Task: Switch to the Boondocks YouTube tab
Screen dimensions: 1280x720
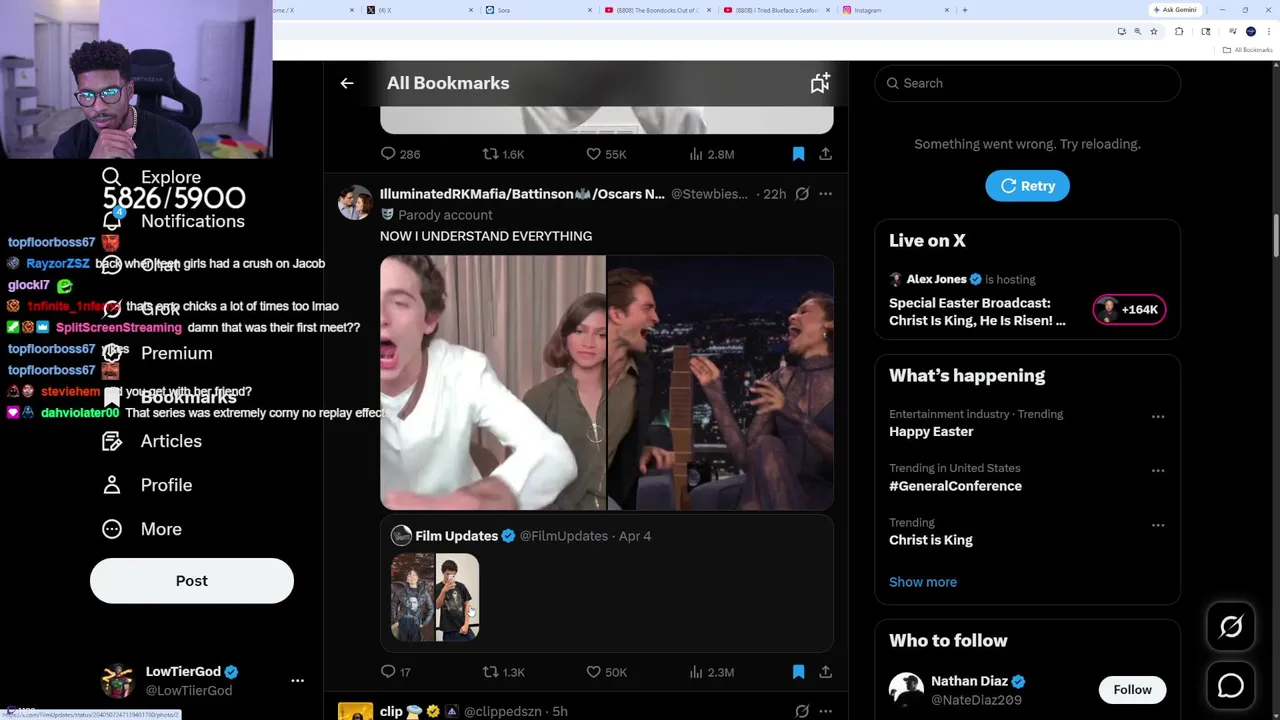Action: 656,10
